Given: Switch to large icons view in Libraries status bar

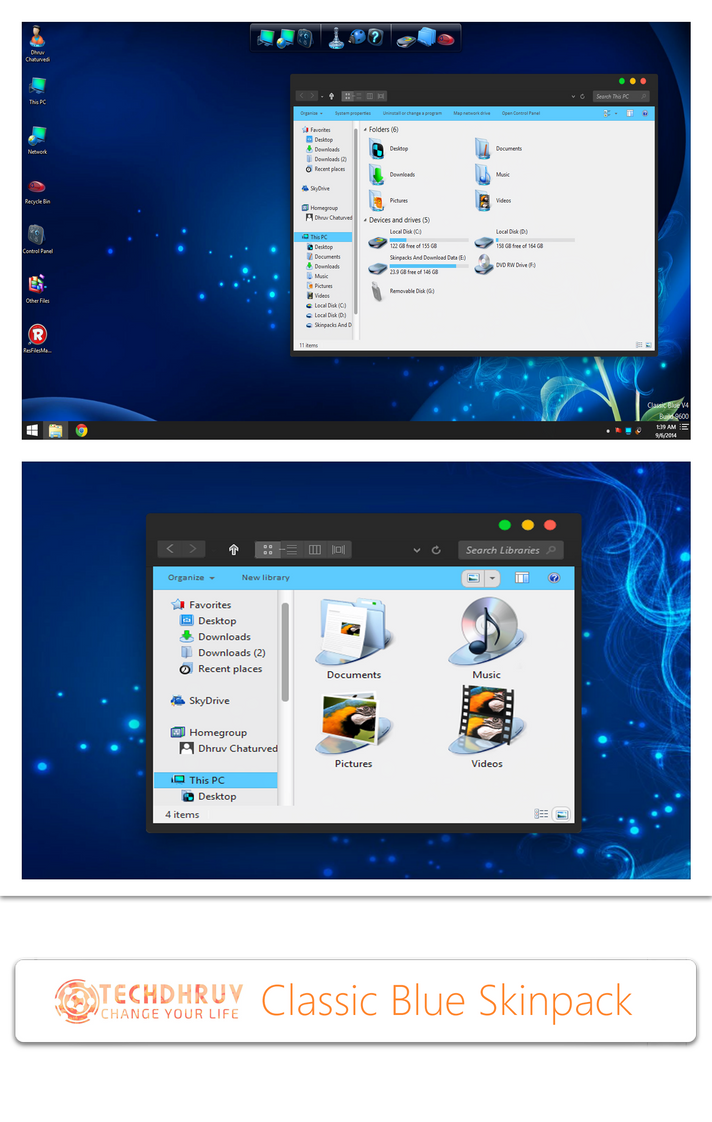Looking at the screenshot, I should pos(561,814).
